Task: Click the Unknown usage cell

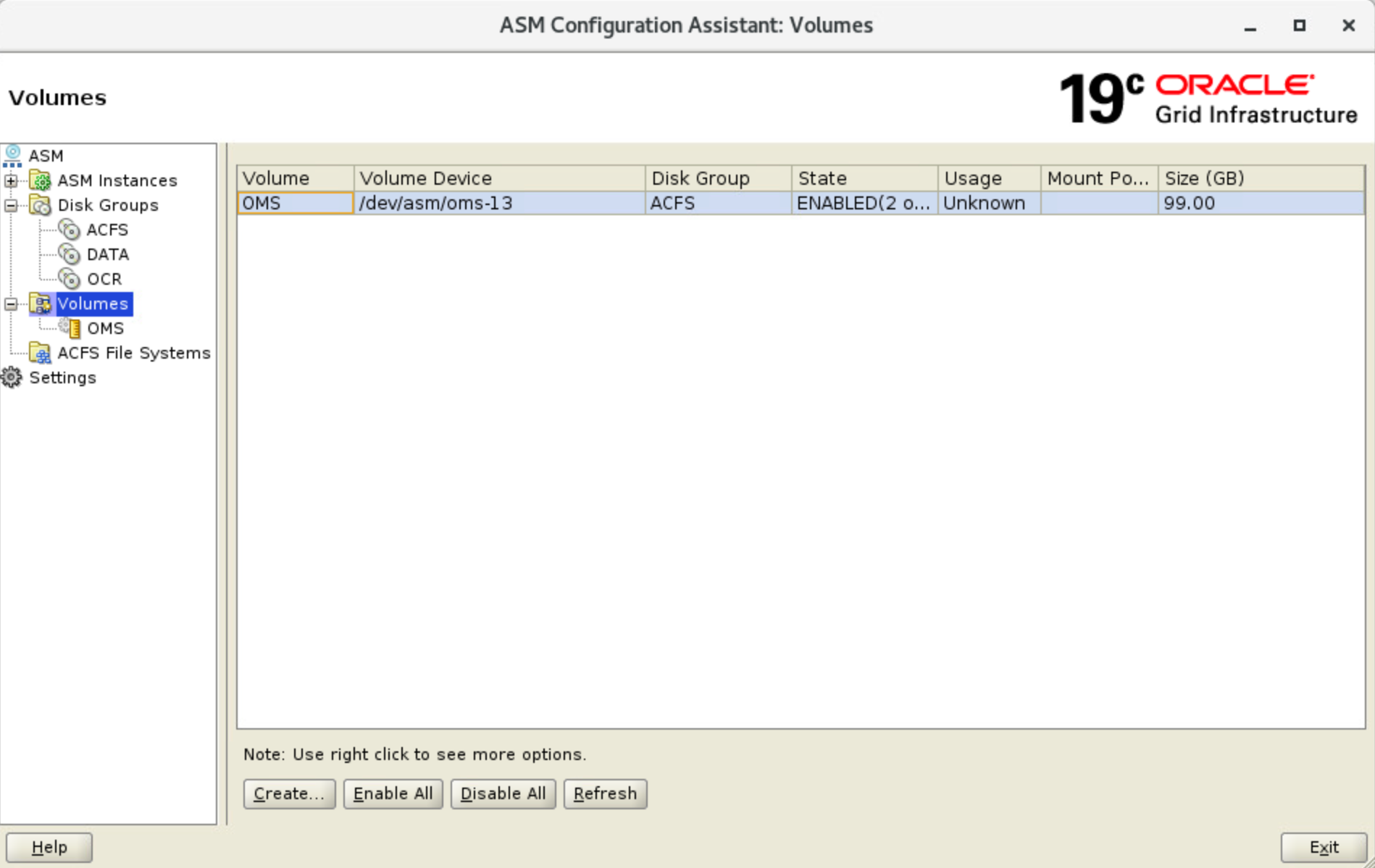Action: tap(990, 203)
